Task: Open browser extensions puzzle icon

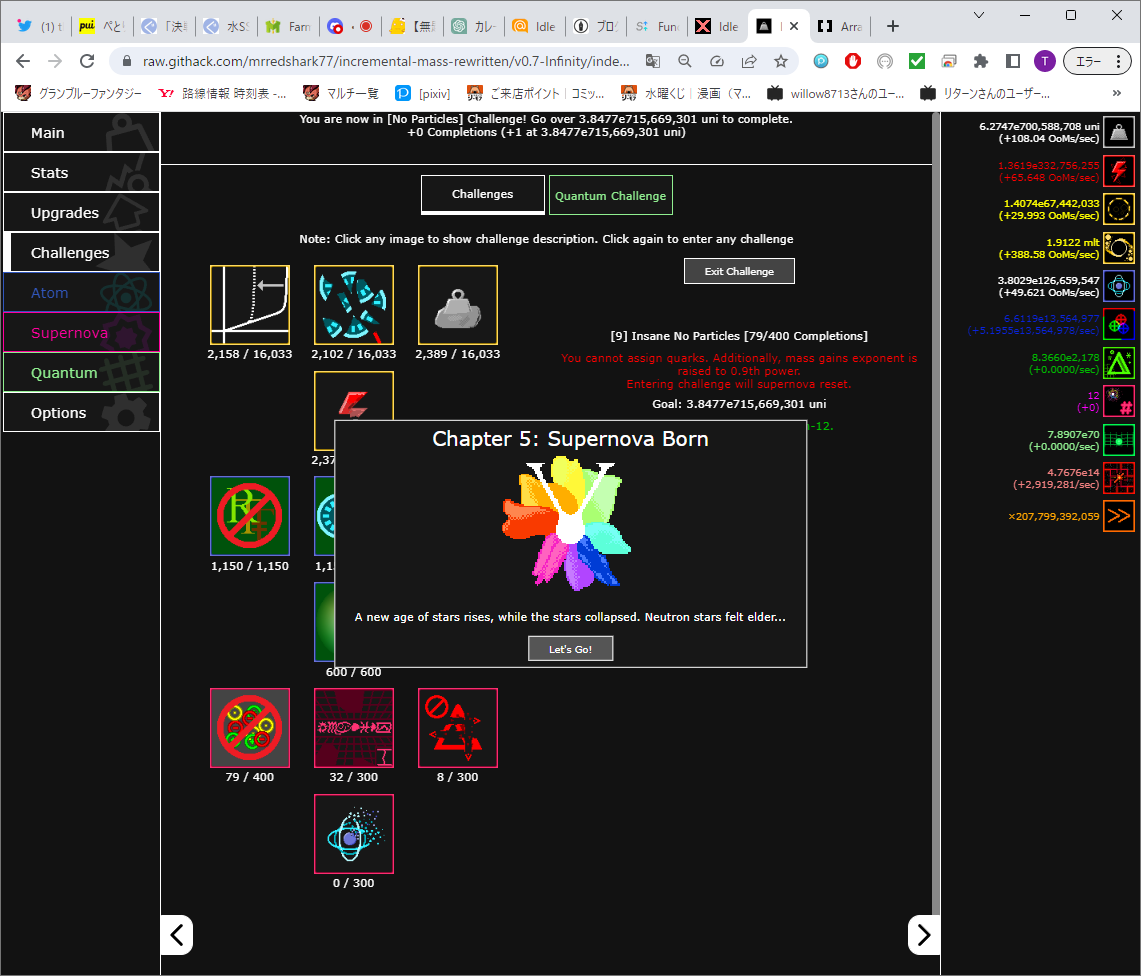Action: [x=981, y=61]
